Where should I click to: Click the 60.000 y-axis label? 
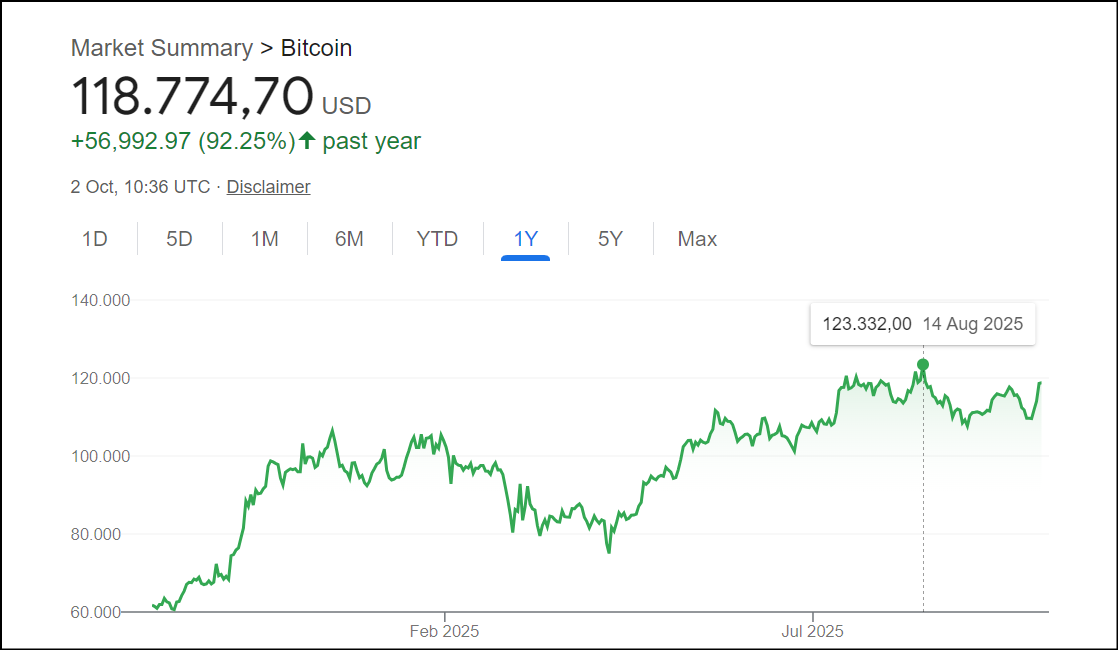pos(96,612)
